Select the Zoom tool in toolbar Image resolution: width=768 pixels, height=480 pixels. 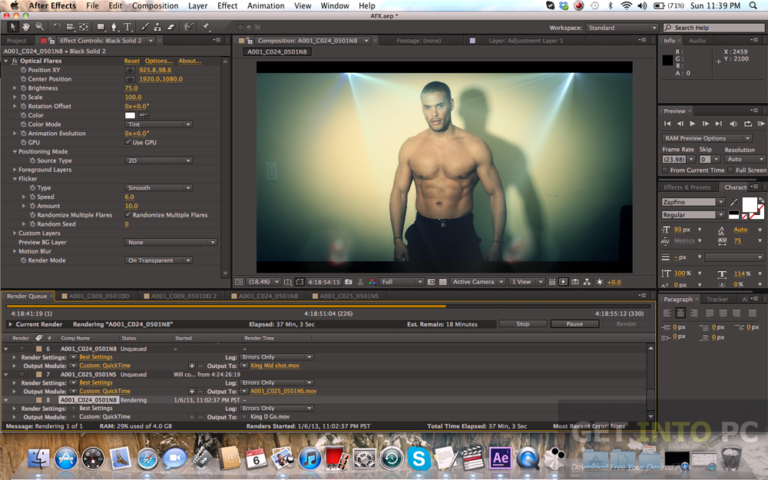[x=39, y=27]
